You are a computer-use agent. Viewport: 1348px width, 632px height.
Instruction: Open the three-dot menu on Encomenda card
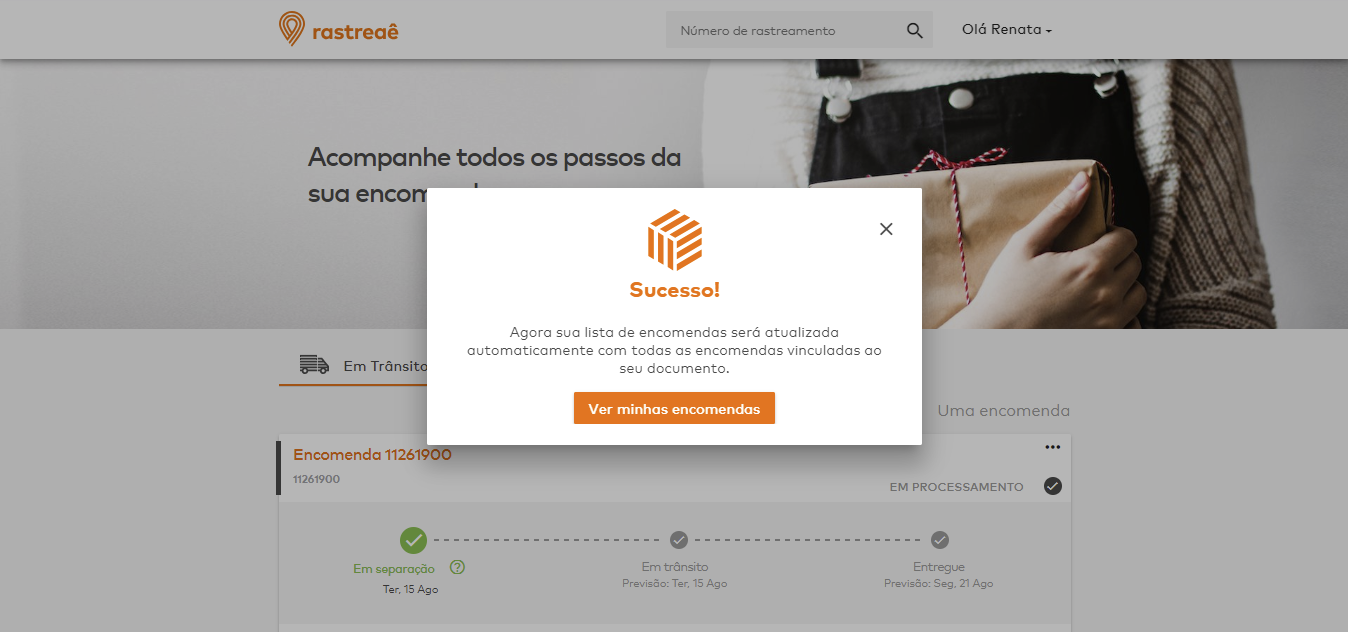click(1052, 447)
